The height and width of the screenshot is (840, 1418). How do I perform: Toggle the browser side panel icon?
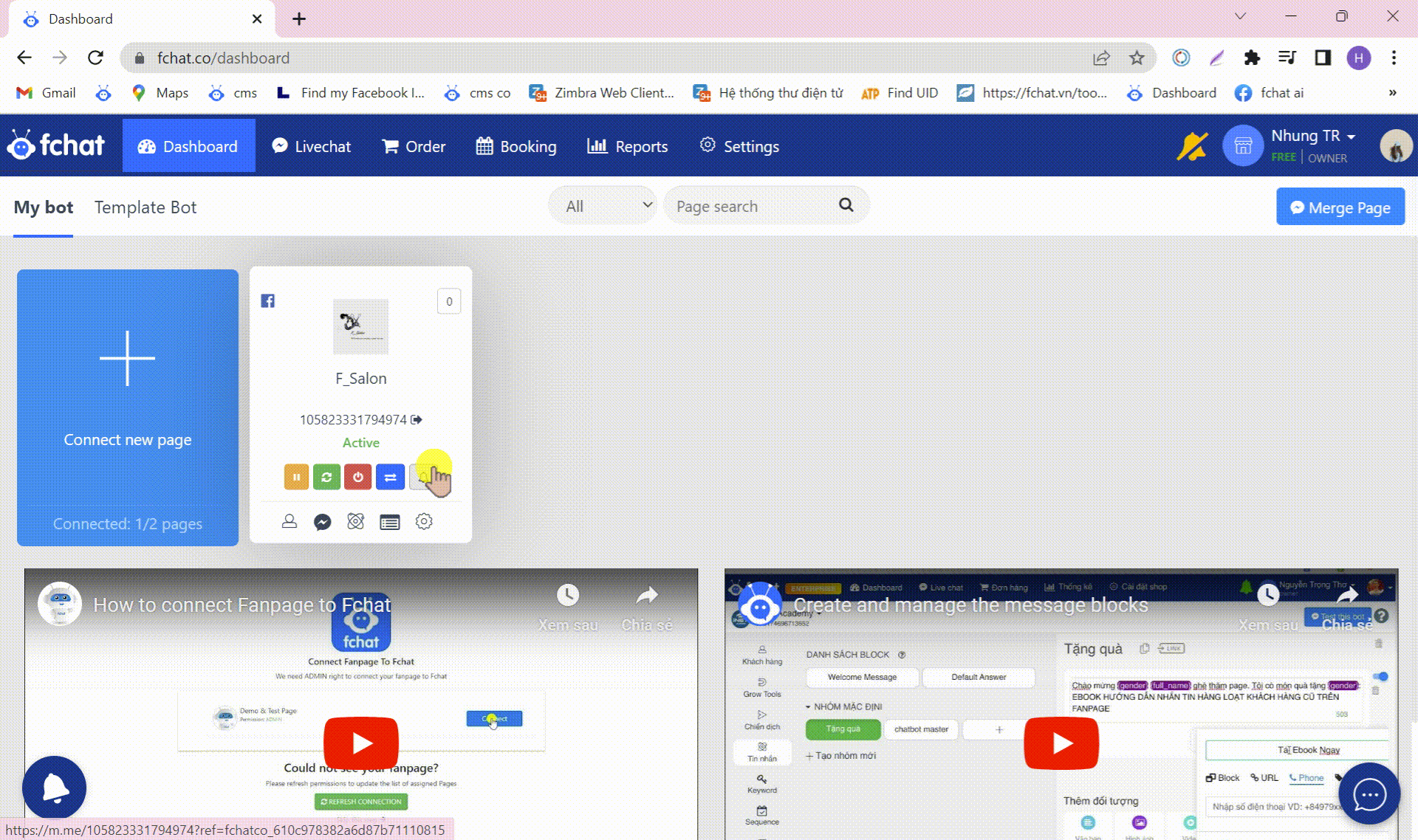pyautogui.click(x=1323, y=58)
